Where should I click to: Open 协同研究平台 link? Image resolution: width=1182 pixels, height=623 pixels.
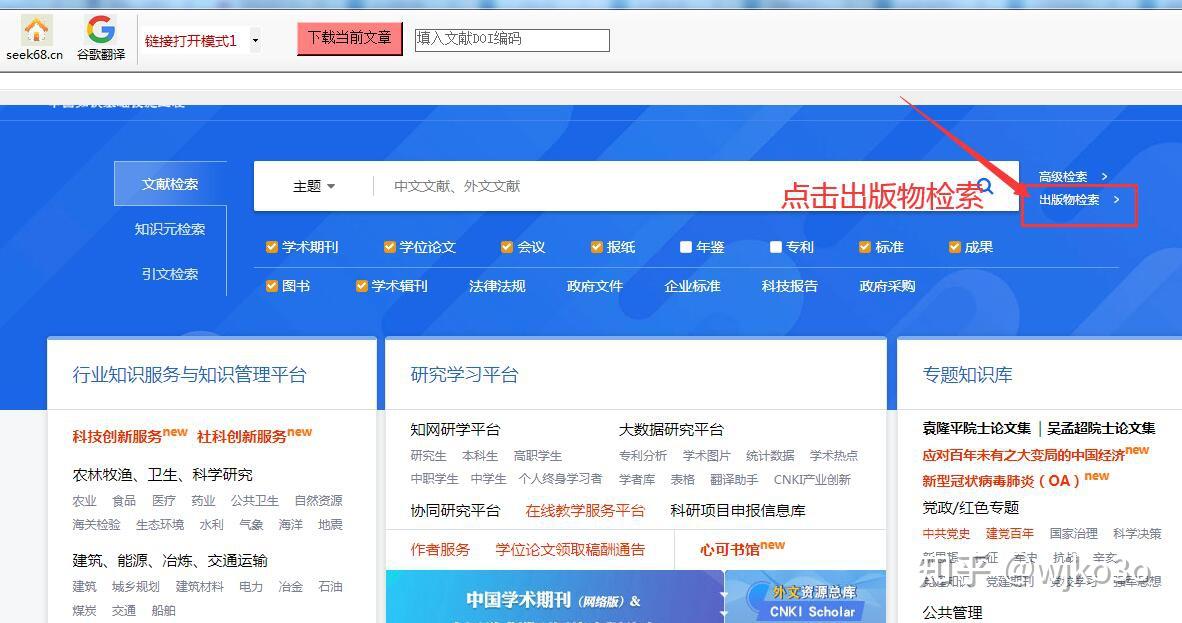[455, 511]
